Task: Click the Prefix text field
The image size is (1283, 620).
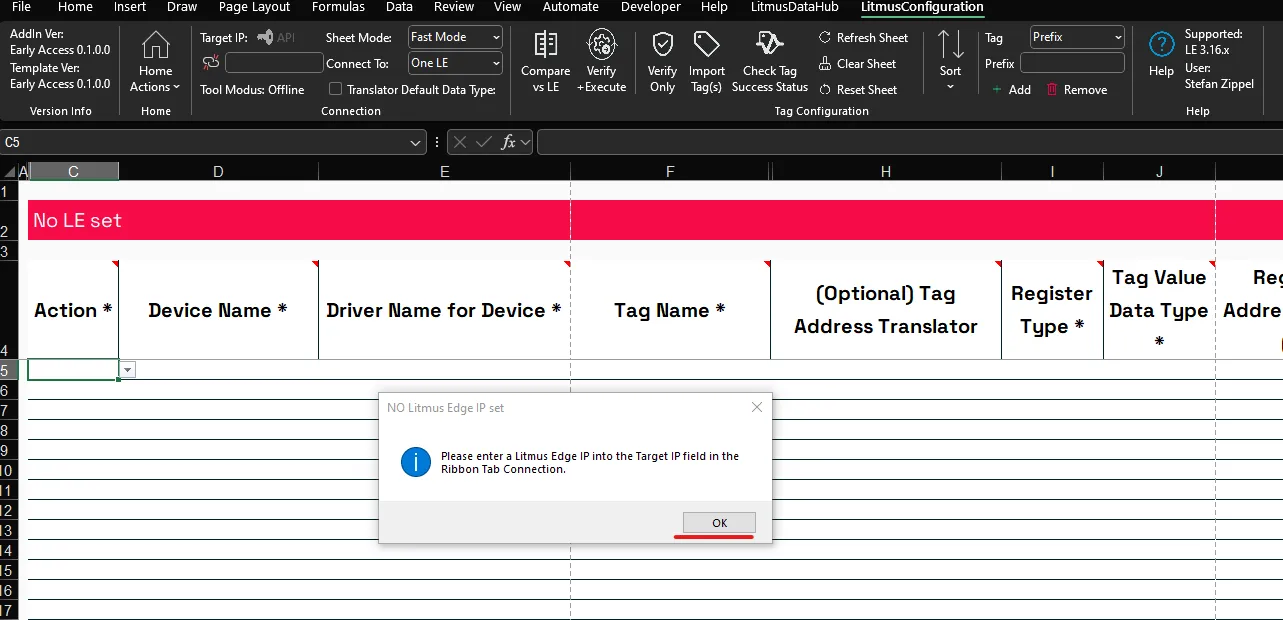Action: click(x=1072, y=63)
